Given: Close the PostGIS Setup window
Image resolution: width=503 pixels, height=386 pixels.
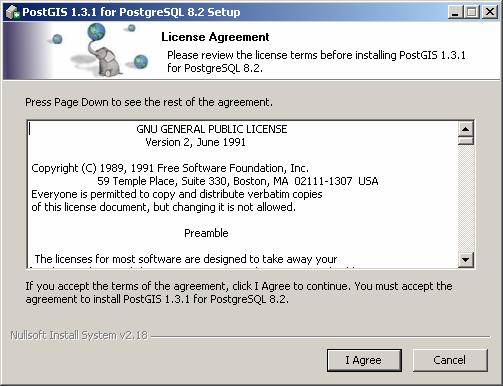Looking at the screenshot, I should click(490, 12).
